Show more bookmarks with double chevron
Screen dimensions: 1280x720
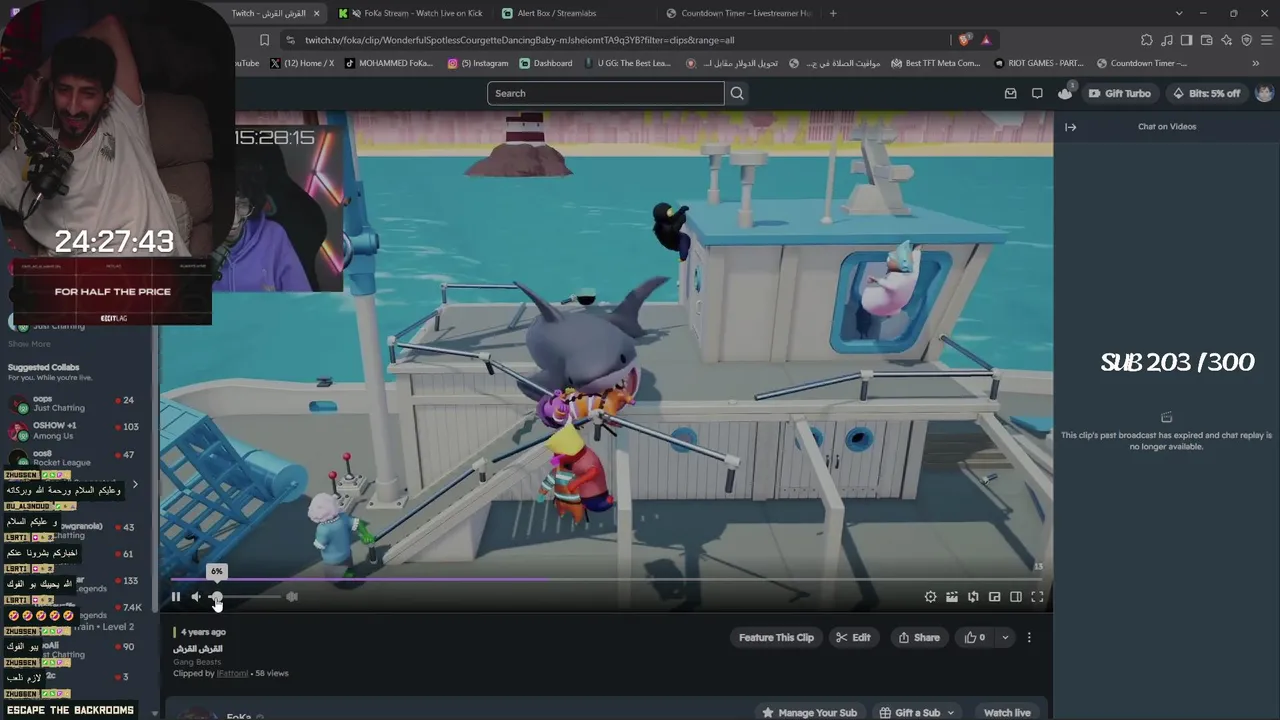(1256, 63)
